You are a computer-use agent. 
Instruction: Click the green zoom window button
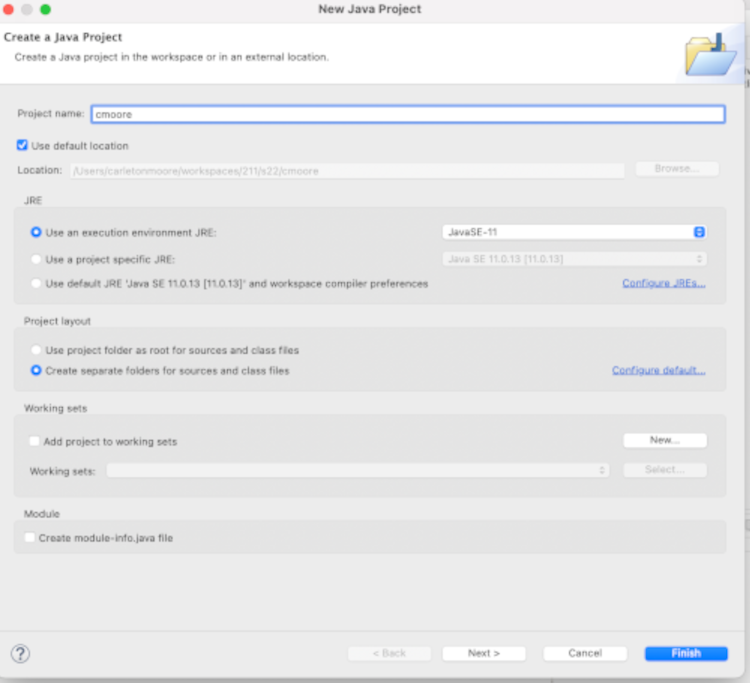(x=45, y=9)
